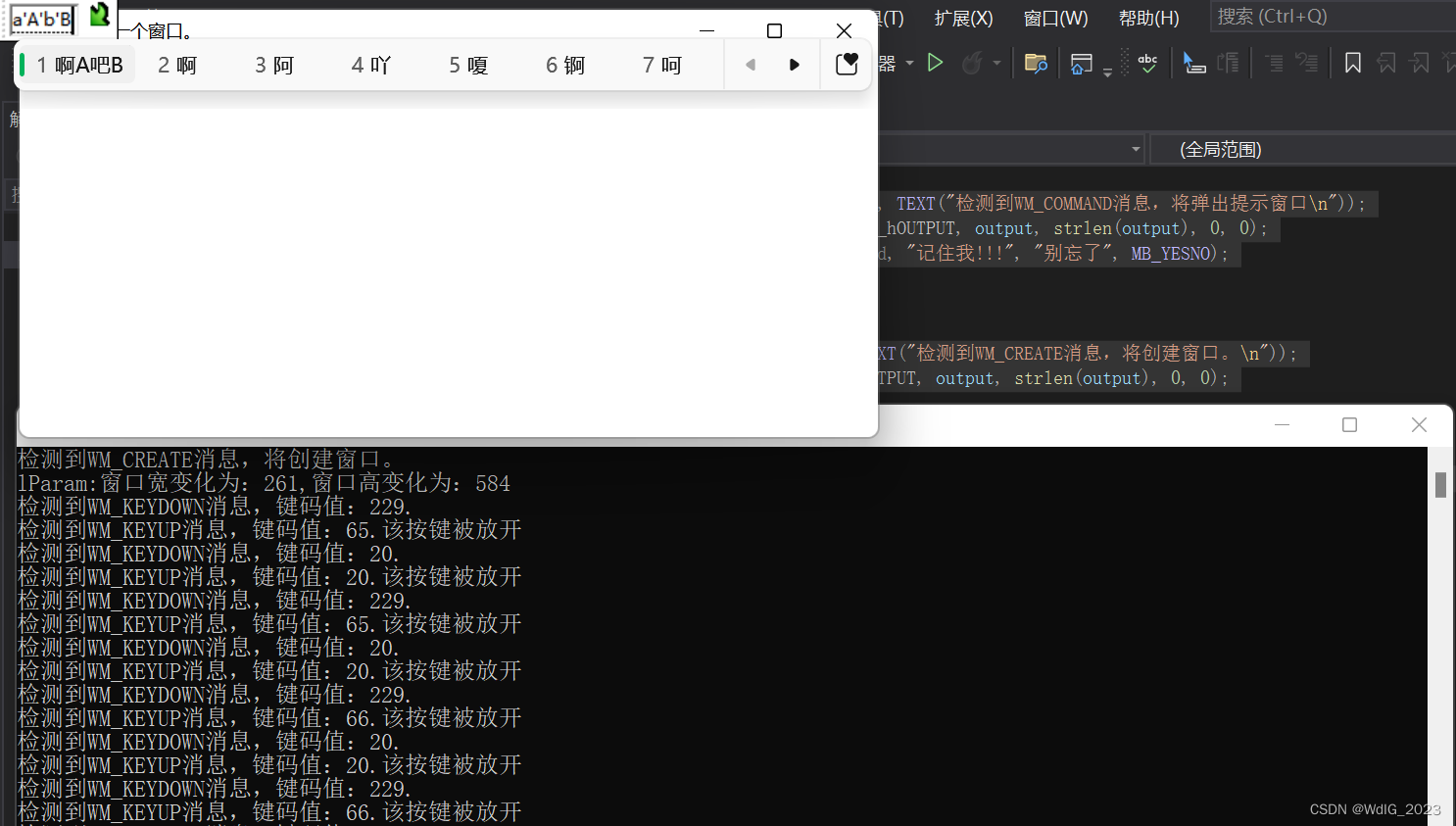
Task: Click the console window scrollbar thumb
Action: click(1440, 484)
